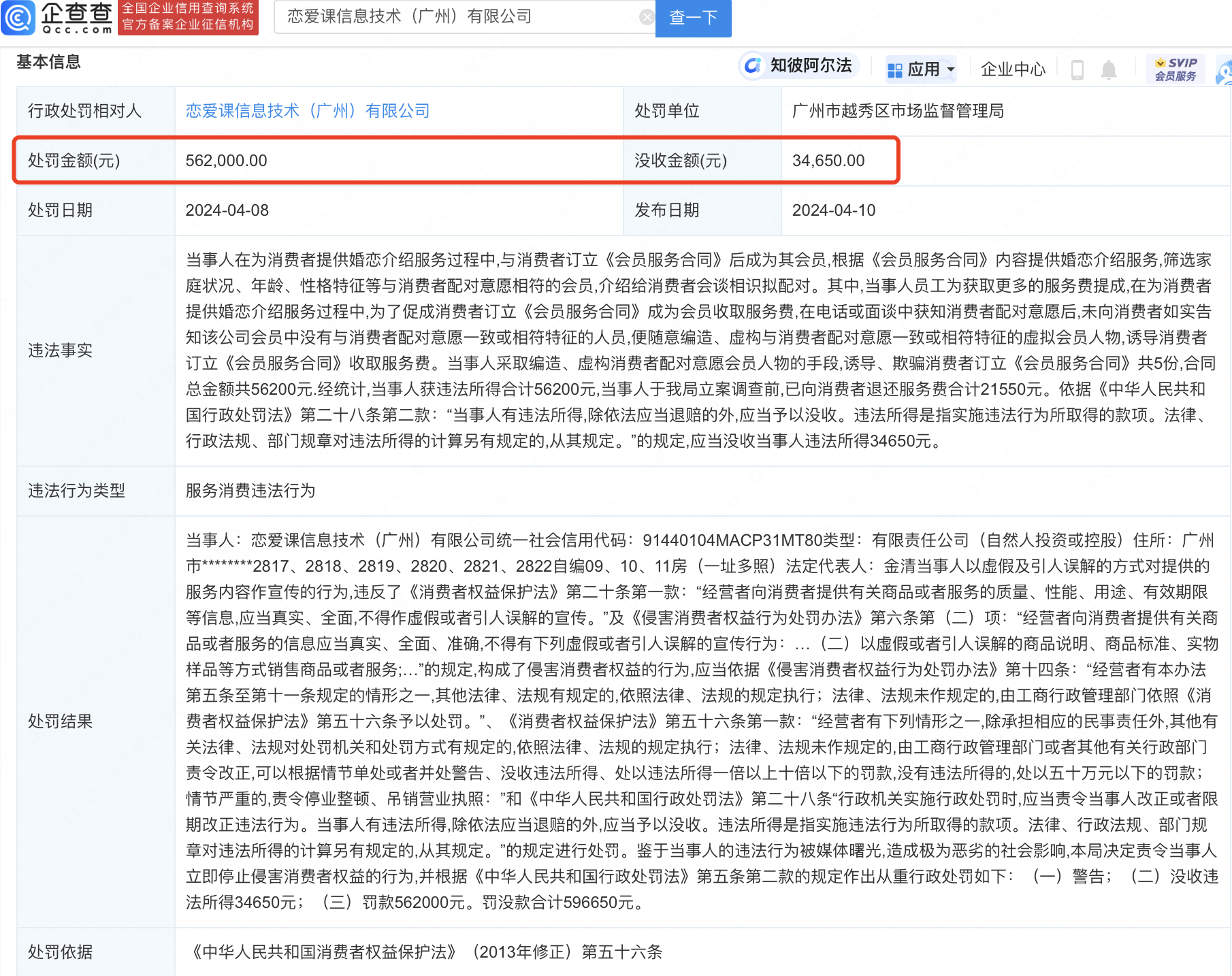Click the 处罚单位 label cell
The width and height of the screenshot is (1232, 976).
coord(702,111)
